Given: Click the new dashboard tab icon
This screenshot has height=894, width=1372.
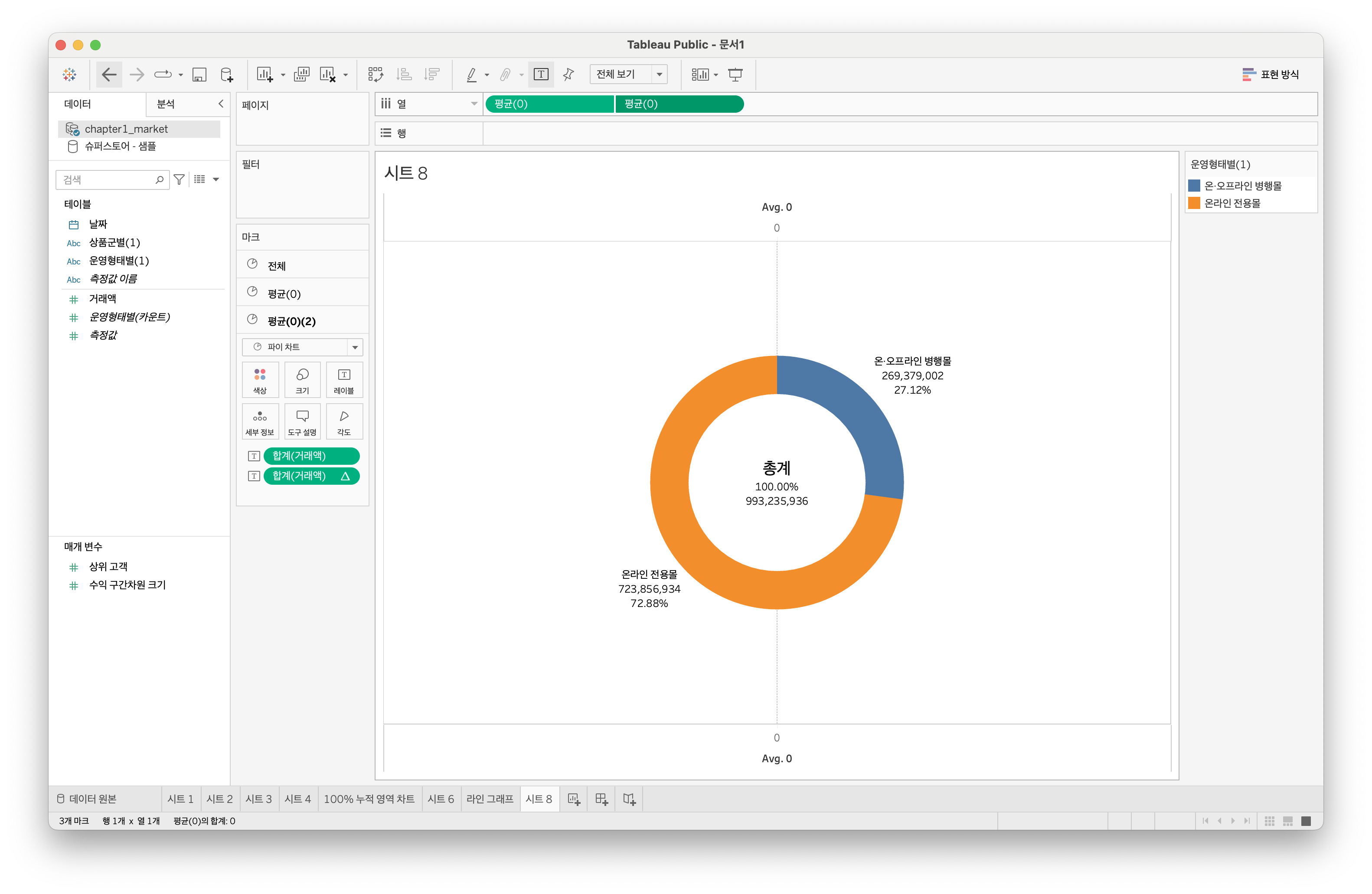Looking at the screenshot, I should click(601, 799).
